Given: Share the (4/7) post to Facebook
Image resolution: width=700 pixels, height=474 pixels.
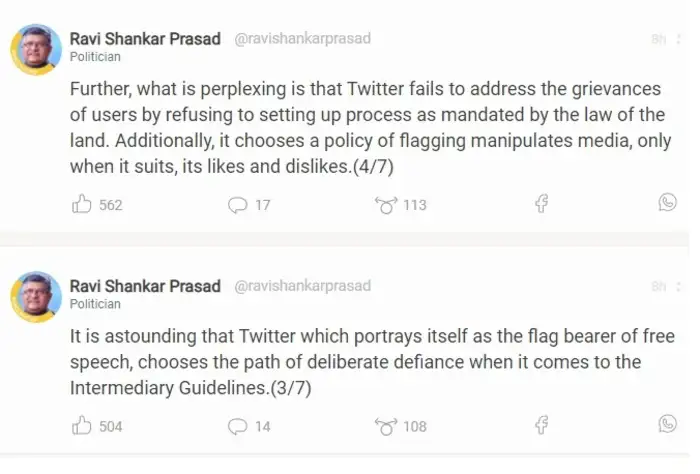Looking at the screenshot, I should 541,204.
